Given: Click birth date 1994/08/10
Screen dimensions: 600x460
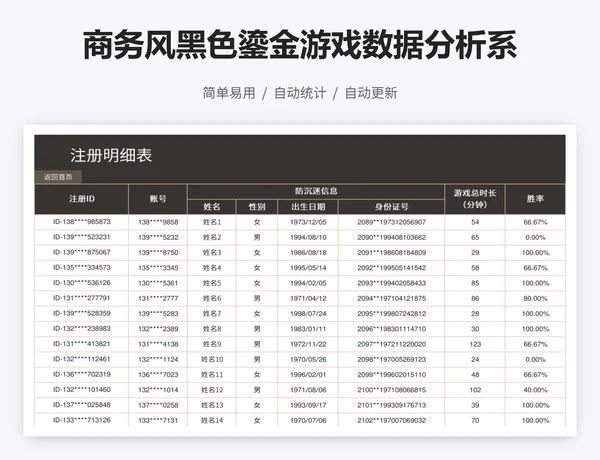Looking at the screenshot, I should pos(308,237).
